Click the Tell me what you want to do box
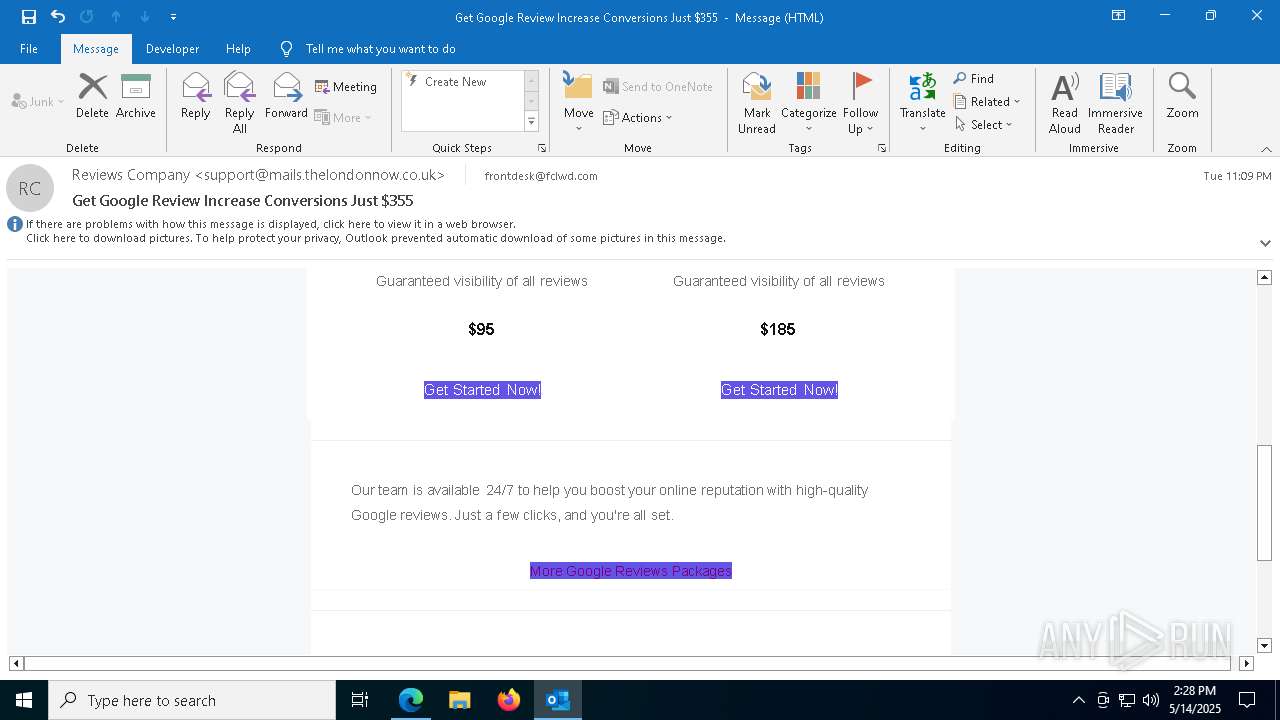 (380, 49)
